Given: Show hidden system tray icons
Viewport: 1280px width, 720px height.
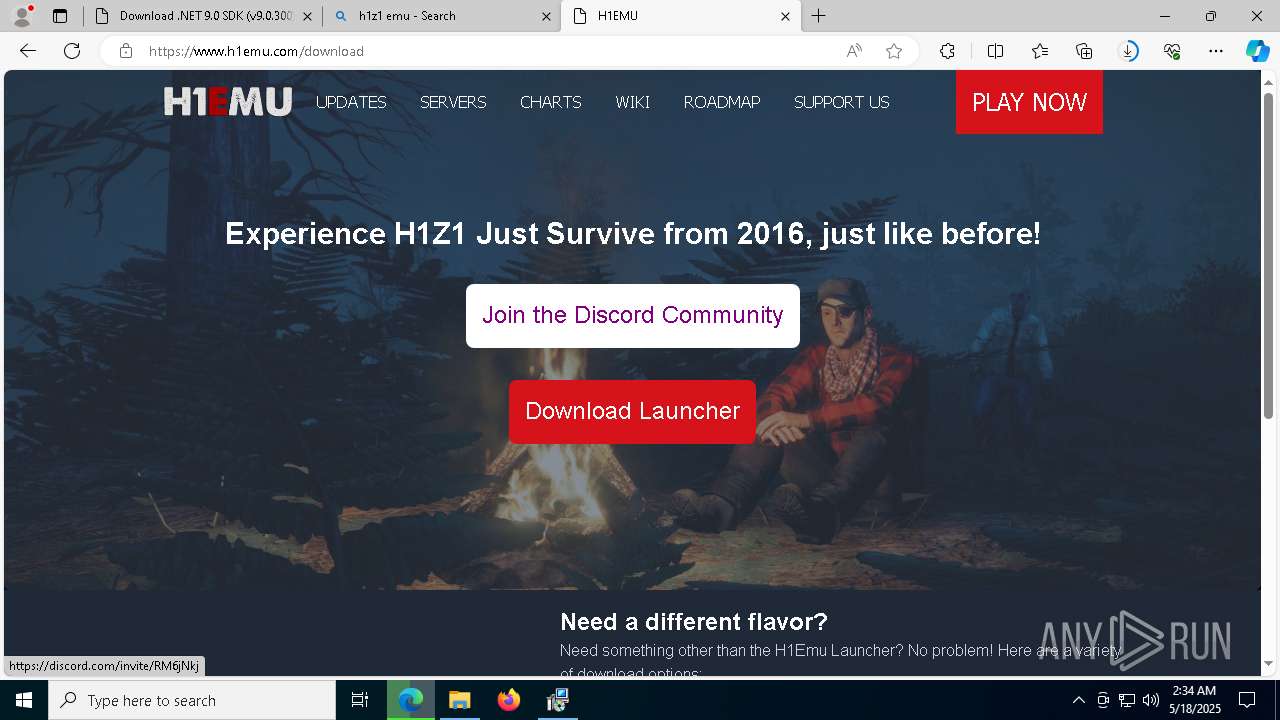Looking at the screenshot, I should click(x=1078, y=700).
